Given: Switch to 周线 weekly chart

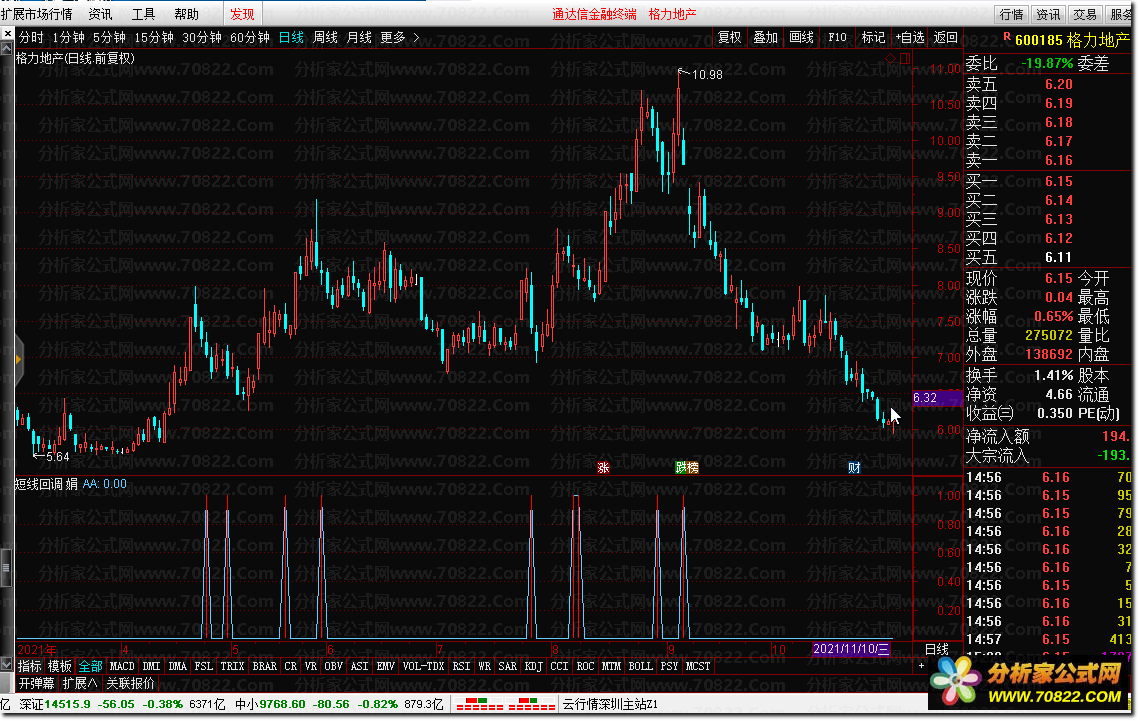Looking at the screenshot, I should (325, 37).
